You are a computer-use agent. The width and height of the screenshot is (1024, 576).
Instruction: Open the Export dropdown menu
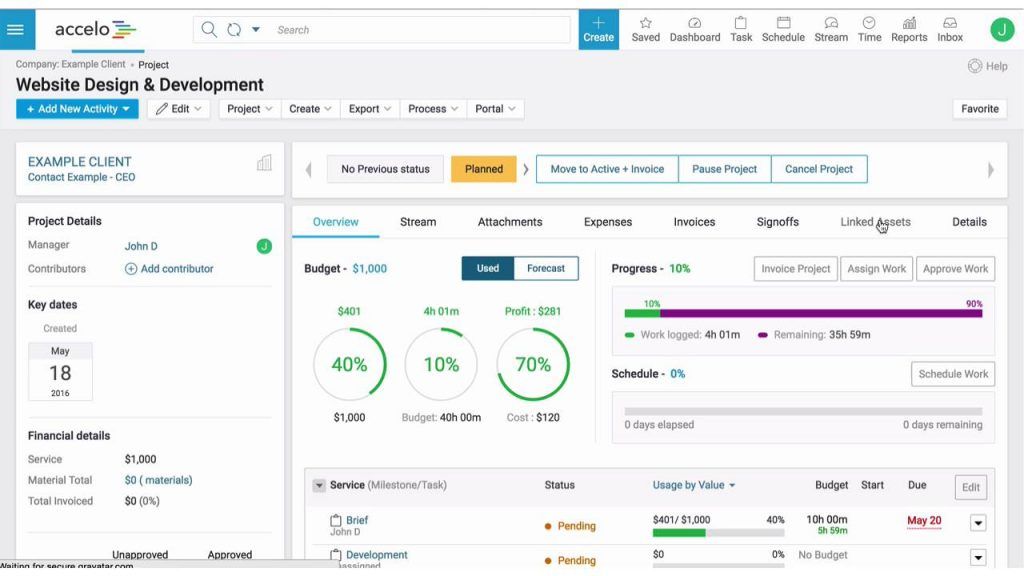point(369,108)
